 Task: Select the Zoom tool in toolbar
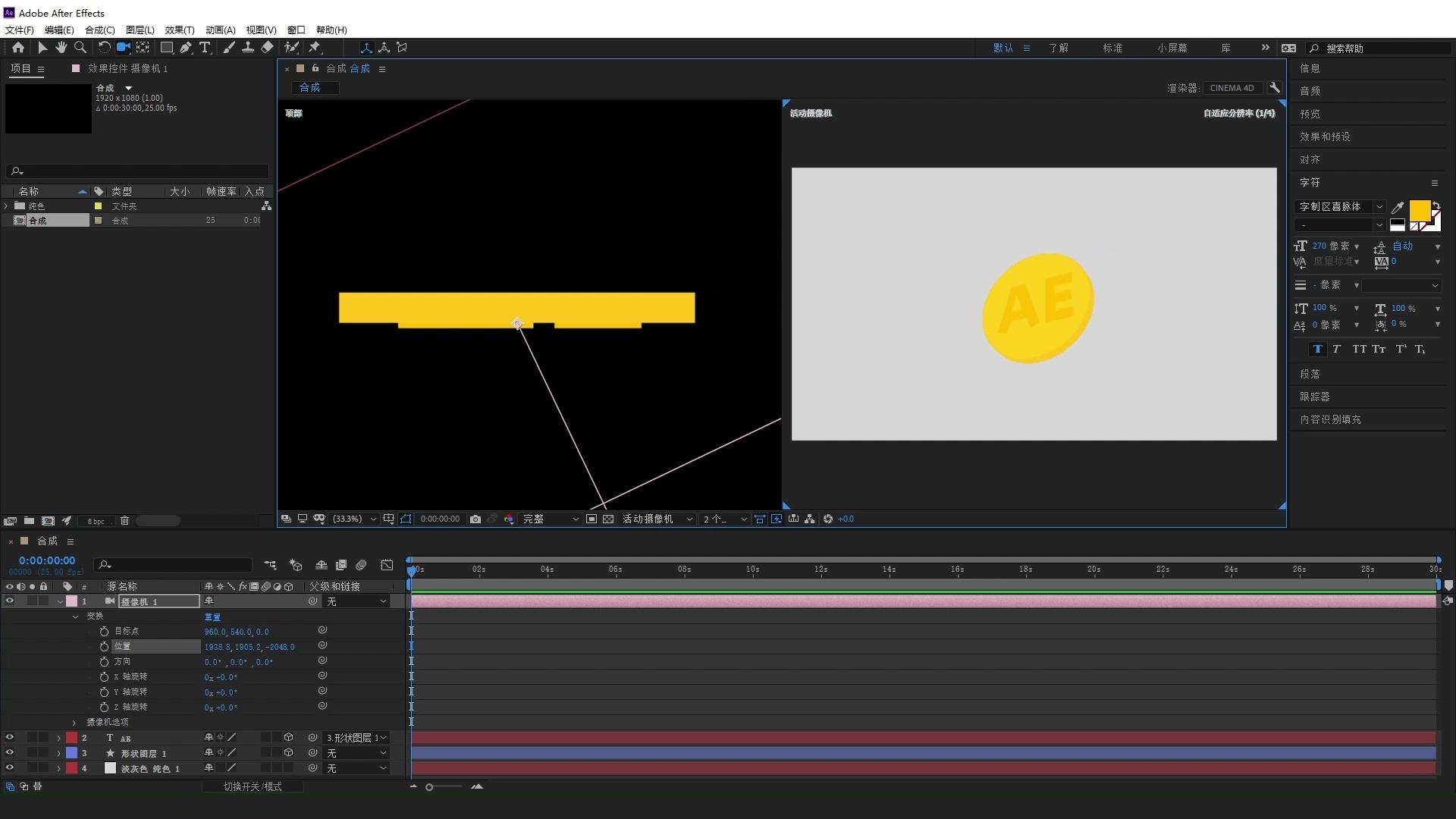(x=80, y=47)
